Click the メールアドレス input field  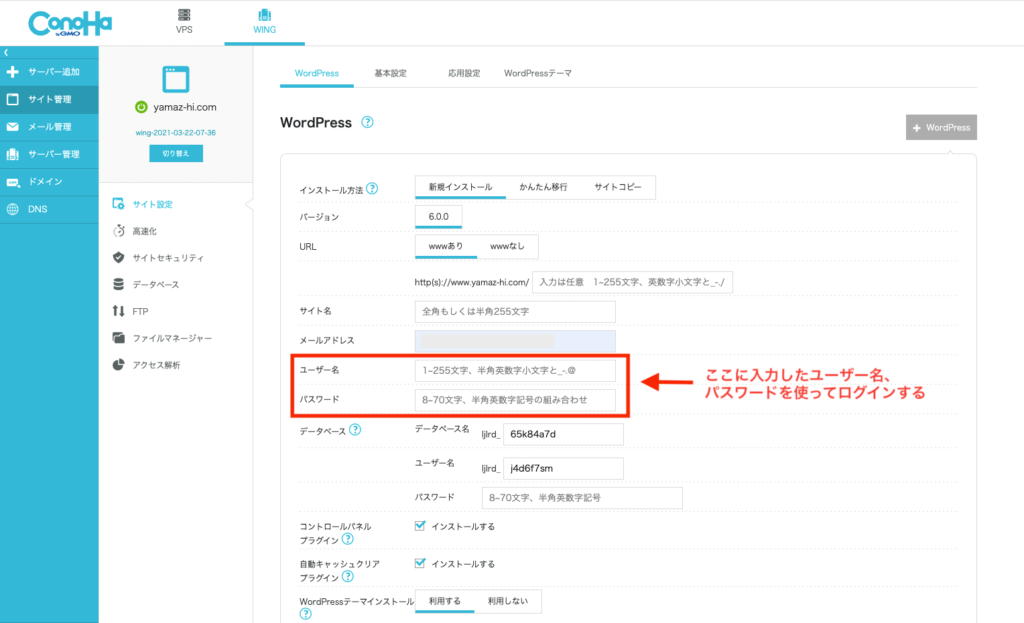[x=515, y=341]
